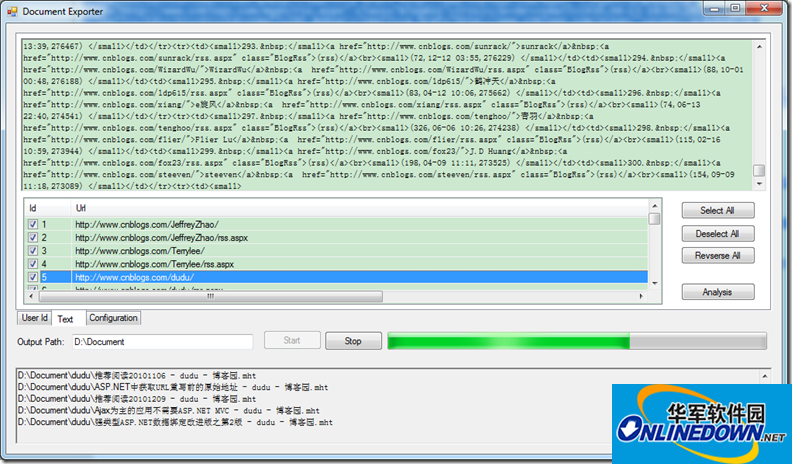This screenshot has height=464, width=792.
Task: Click HTML text pane scroll-down arrow
Action: click(759, 184)
